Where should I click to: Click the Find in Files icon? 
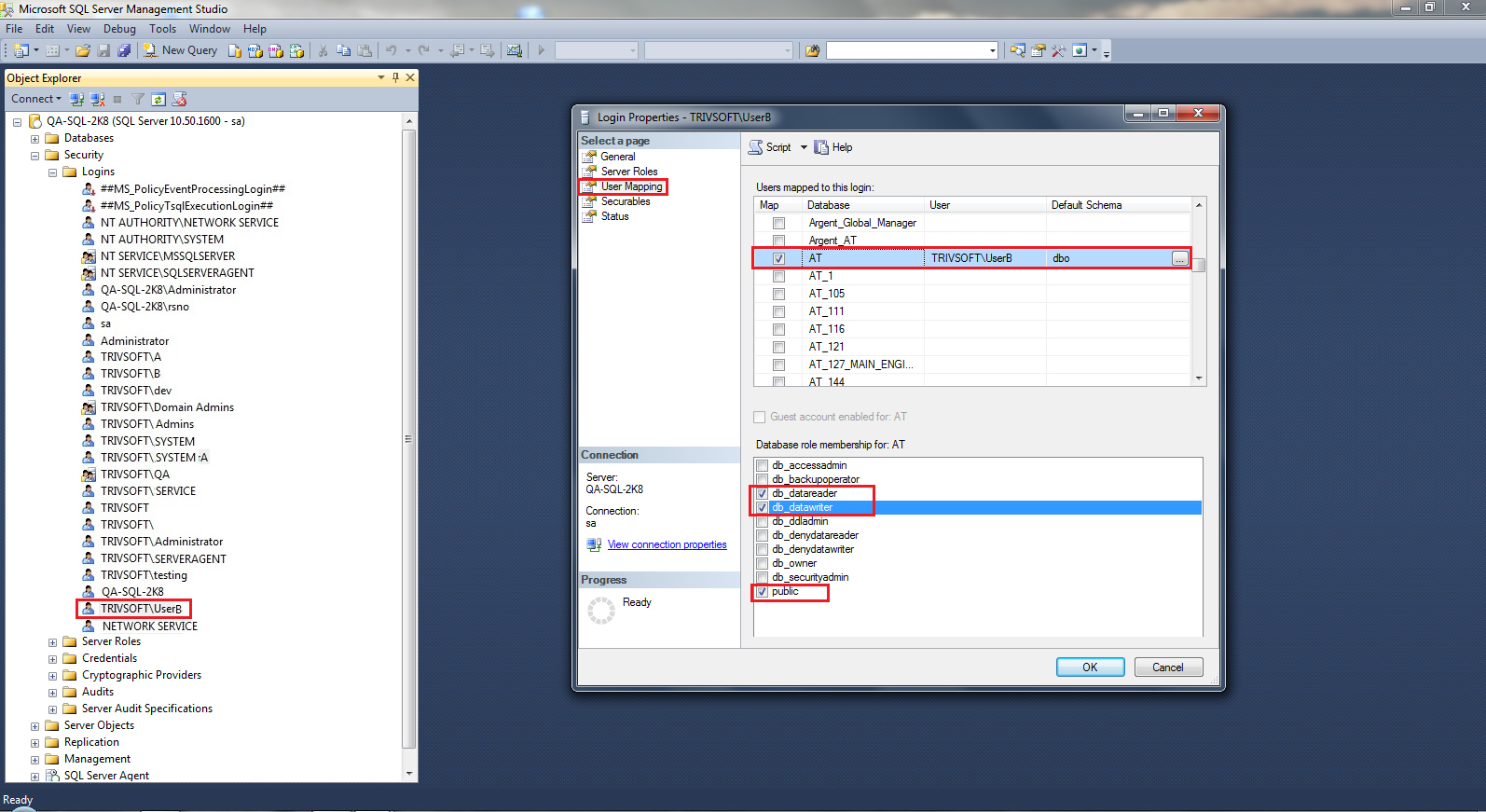click(812, 50)
